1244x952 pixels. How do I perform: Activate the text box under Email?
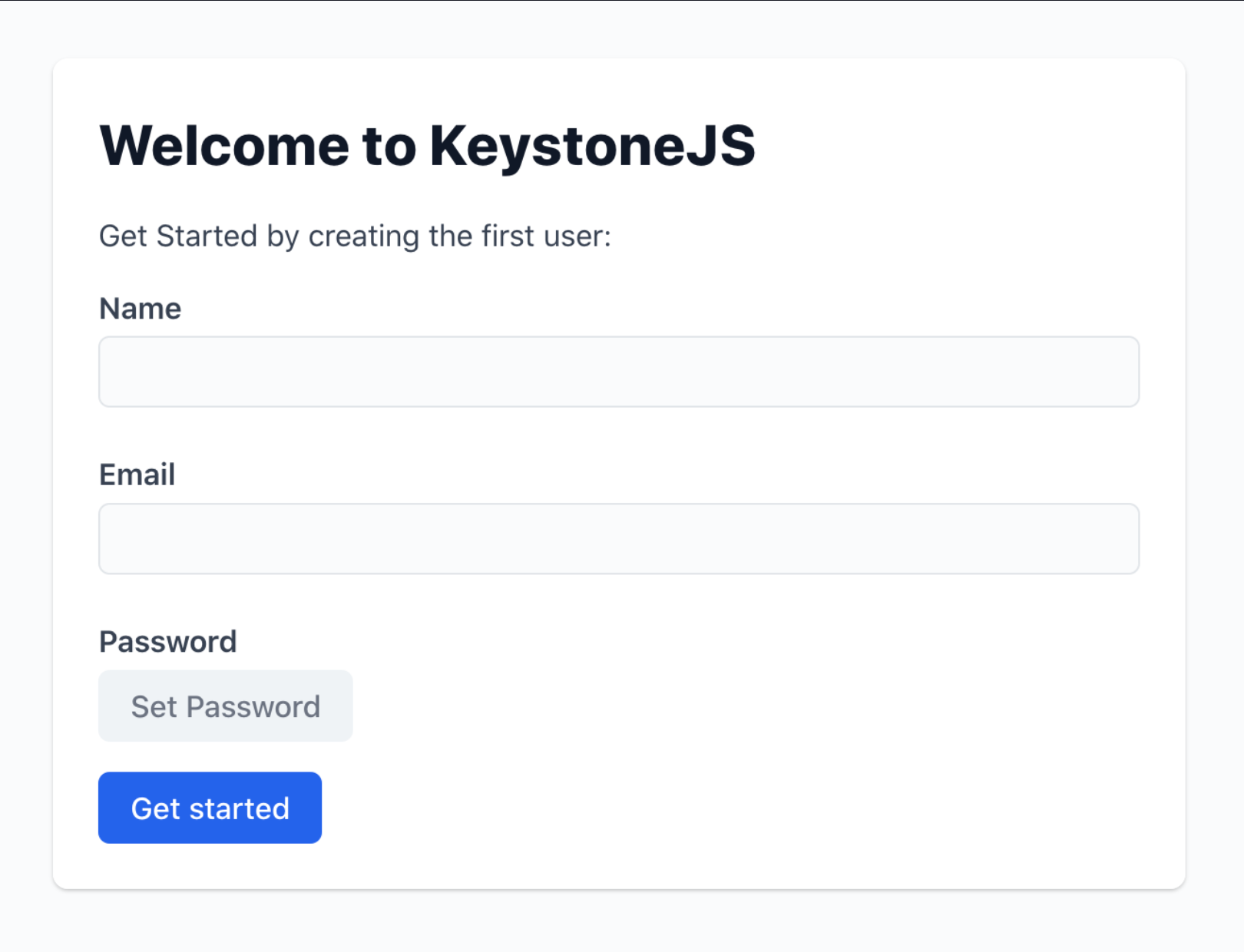coord(618,538)
